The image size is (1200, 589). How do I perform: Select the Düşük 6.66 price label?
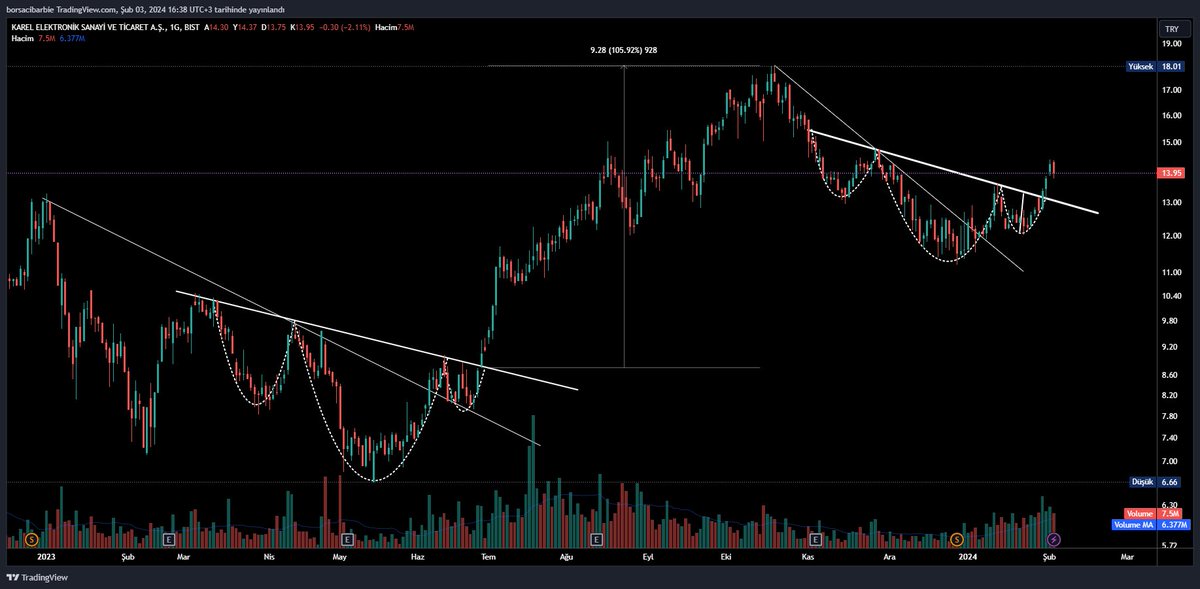[x=1156, y=481]
